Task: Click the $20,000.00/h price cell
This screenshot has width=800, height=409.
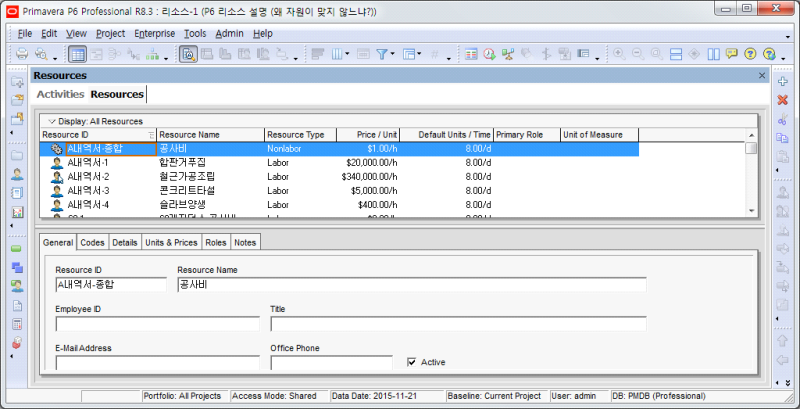Action: click(x=368, y=163)
